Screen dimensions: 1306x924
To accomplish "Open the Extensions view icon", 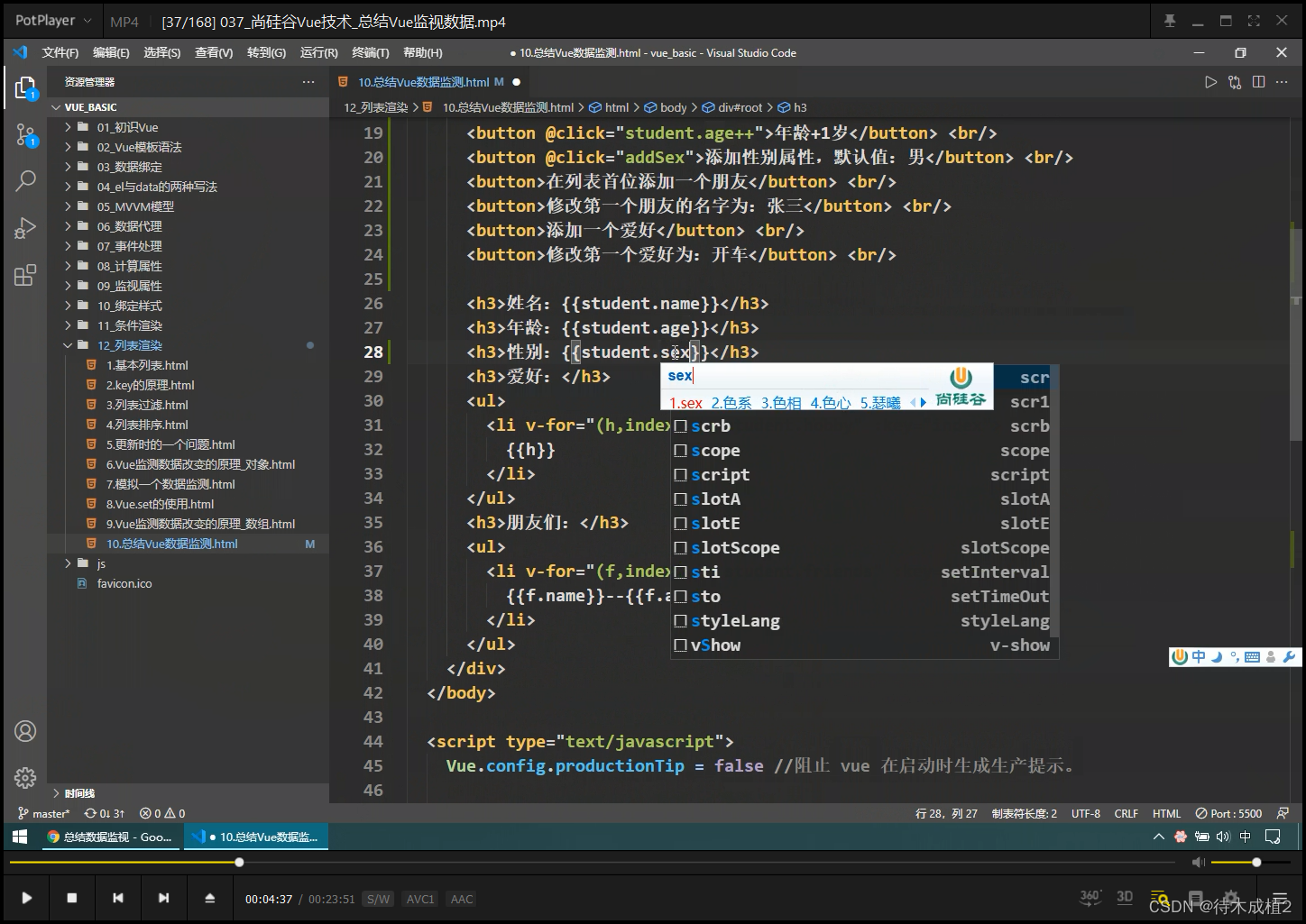I will [25, 275].
